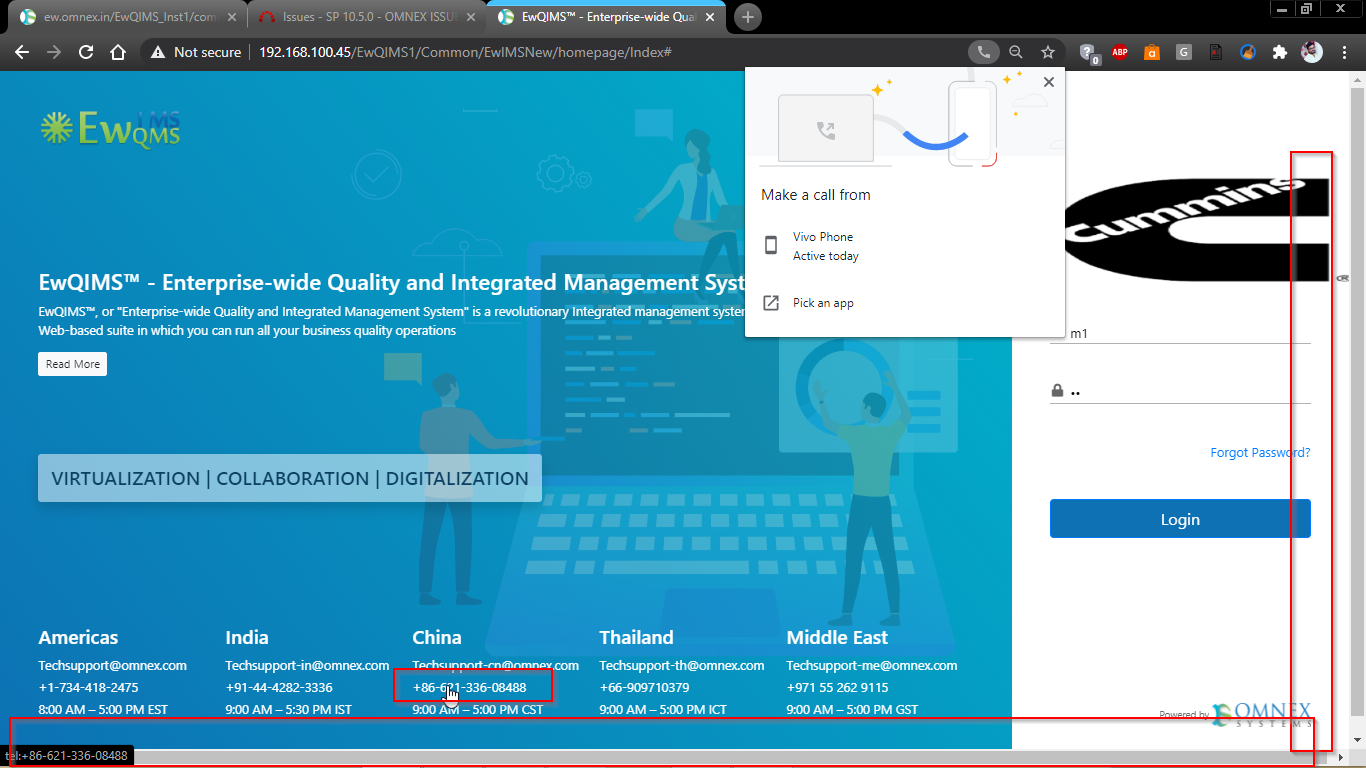Open the grey G extension icon
The image size is (1366, 768).
[x=1184, y=52]
